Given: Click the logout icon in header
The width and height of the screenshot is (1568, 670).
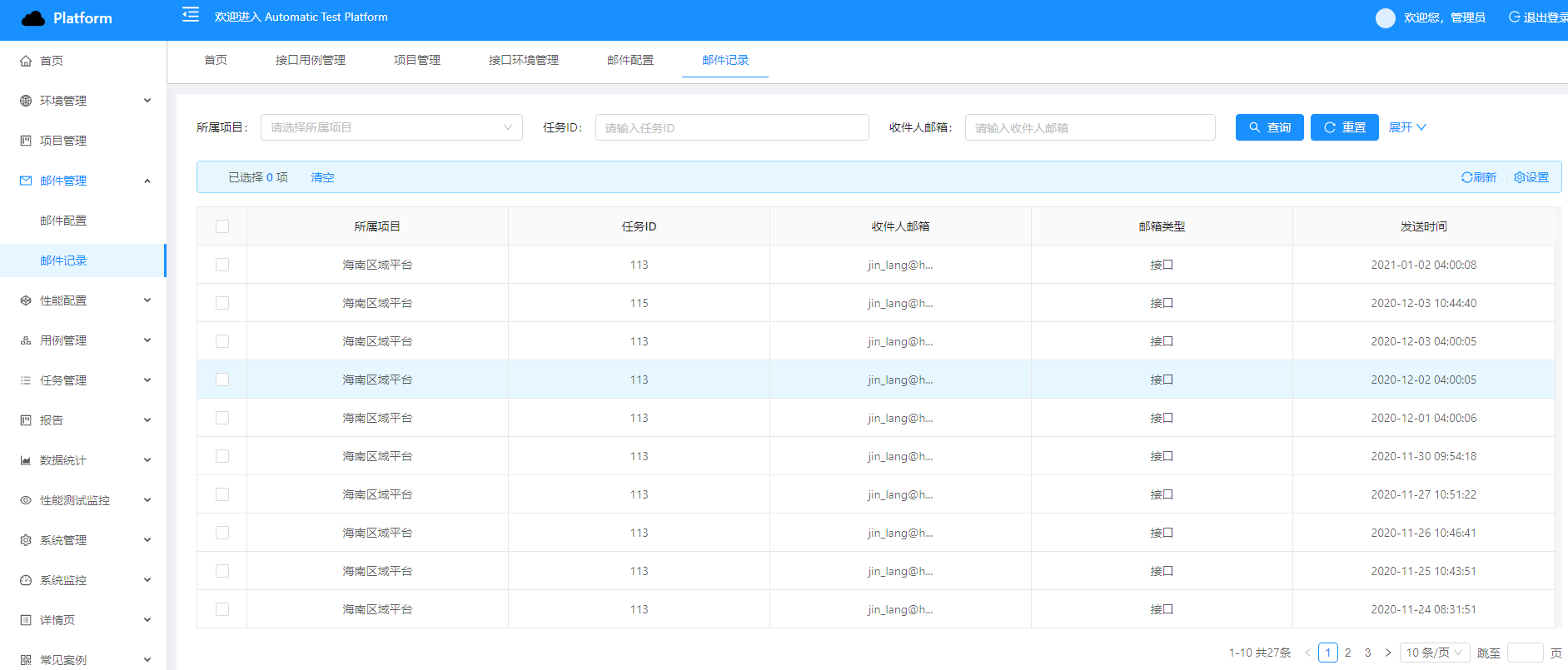Looking at the screenshot, I should coord(1515,17).
